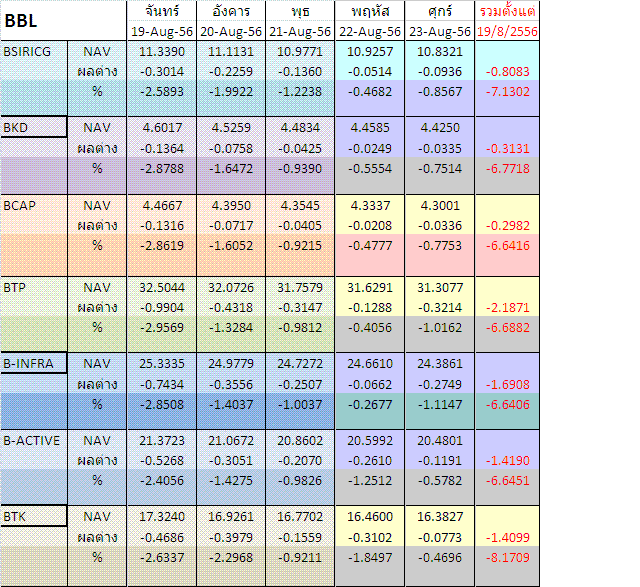This screenshot has height=587, width=640.
Task: Click BTK percent value -2.2968
Action: point(231,557)
